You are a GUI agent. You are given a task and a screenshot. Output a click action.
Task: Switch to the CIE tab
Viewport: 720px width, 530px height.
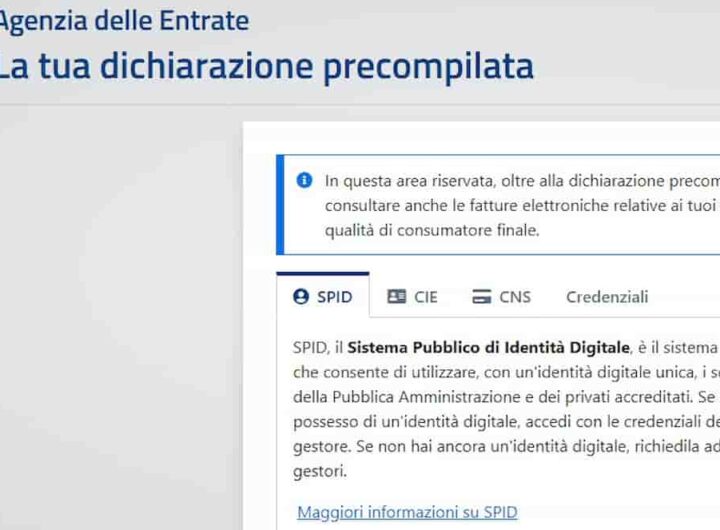(x=412, y=297)
